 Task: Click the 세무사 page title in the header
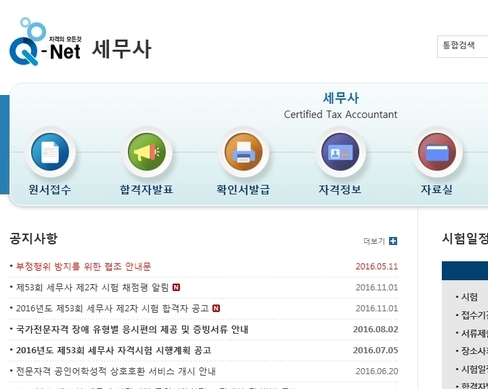(122, 49)
